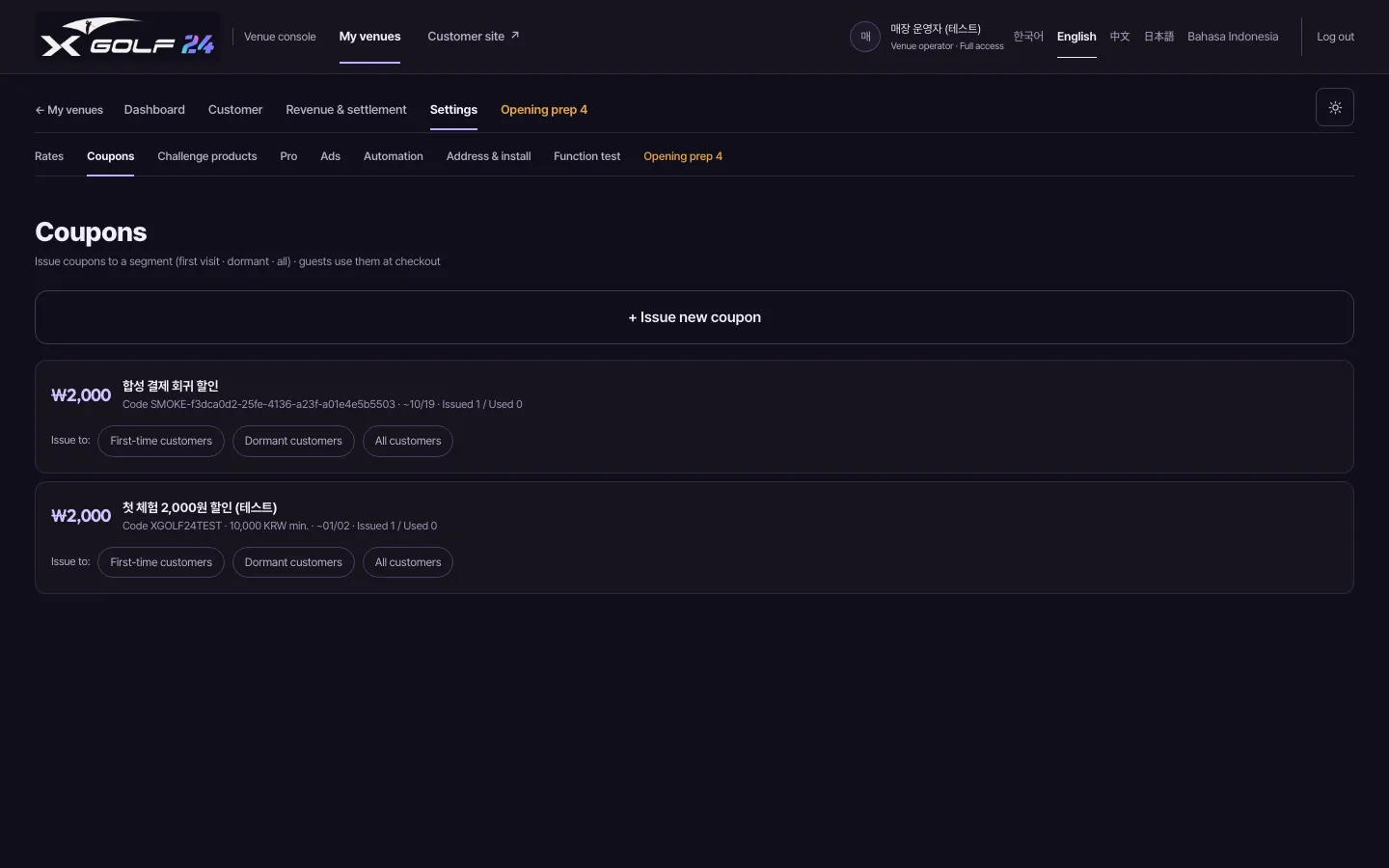Image resolution: width=1389 pixels, height=868 pixels.
Task: Switch language to 中文
Action: [x=1120, y=37]
